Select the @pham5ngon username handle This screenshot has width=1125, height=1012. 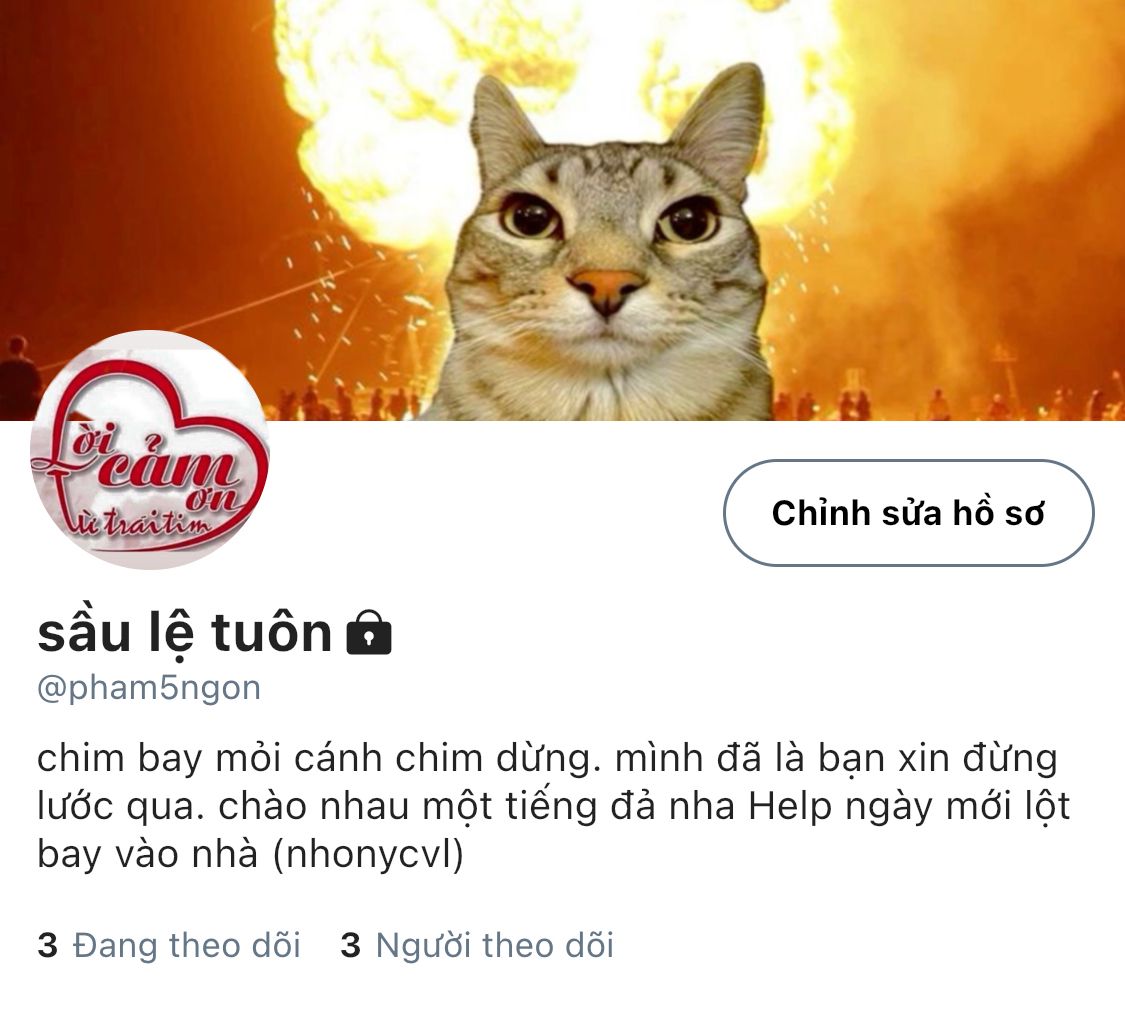click(x=149, y=688)
